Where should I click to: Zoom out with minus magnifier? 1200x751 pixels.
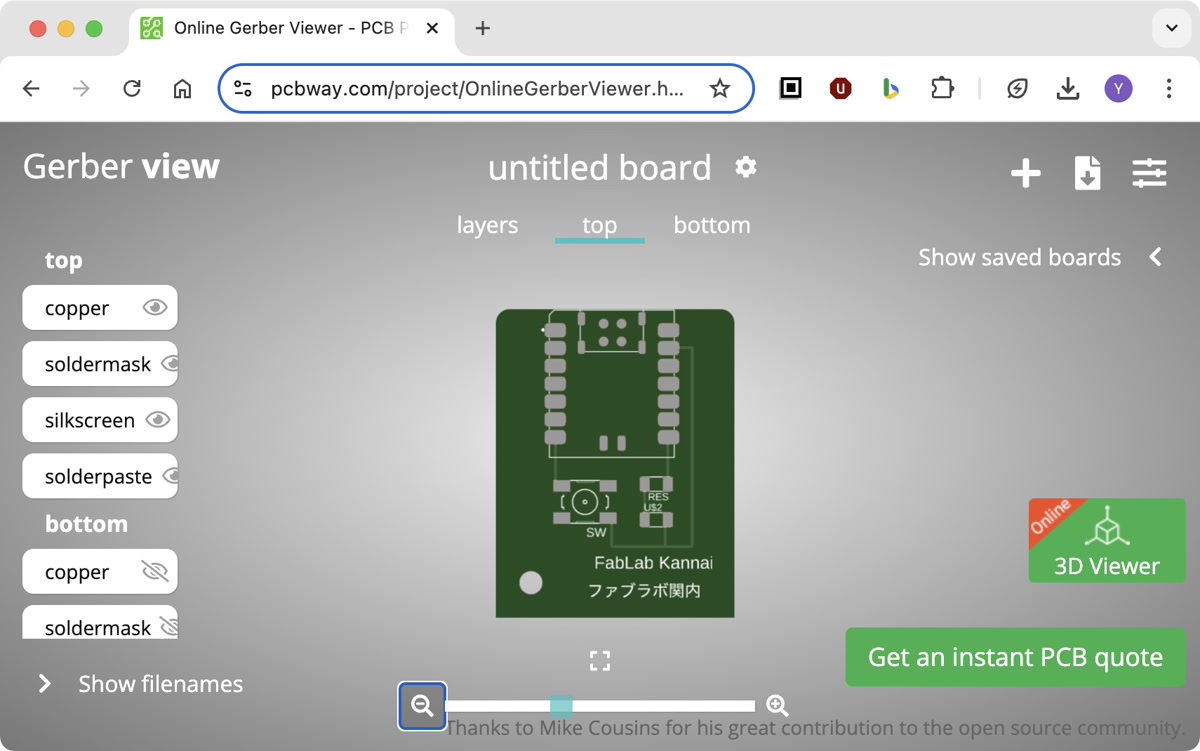(x=422, y=706)
